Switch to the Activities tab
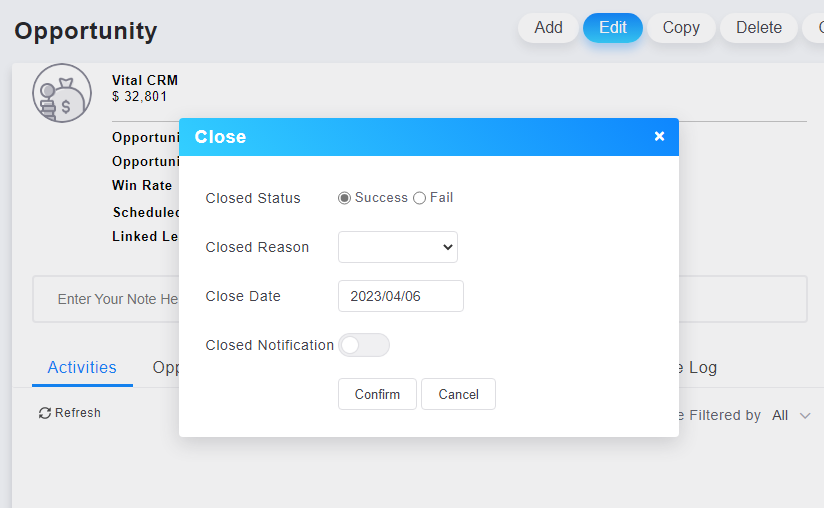Image resolution: width=824 pixels, height=508 pixels. [x=82, y=368]
